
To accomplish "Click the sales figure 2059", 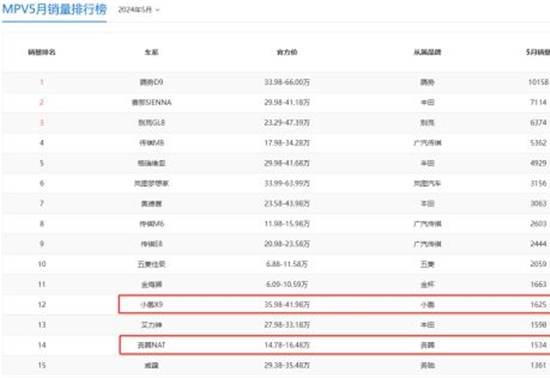I will pos(538,264).
